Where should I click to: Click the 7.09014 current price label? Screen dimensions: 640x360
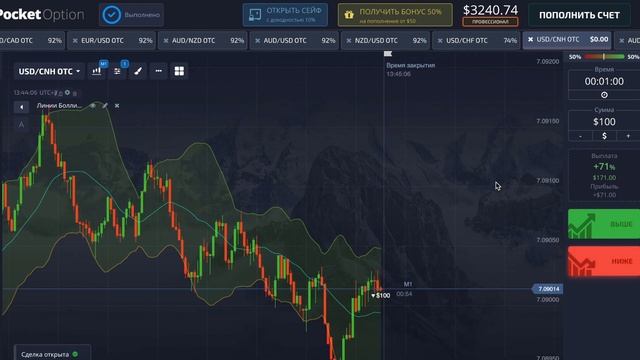tap(548, 289)
